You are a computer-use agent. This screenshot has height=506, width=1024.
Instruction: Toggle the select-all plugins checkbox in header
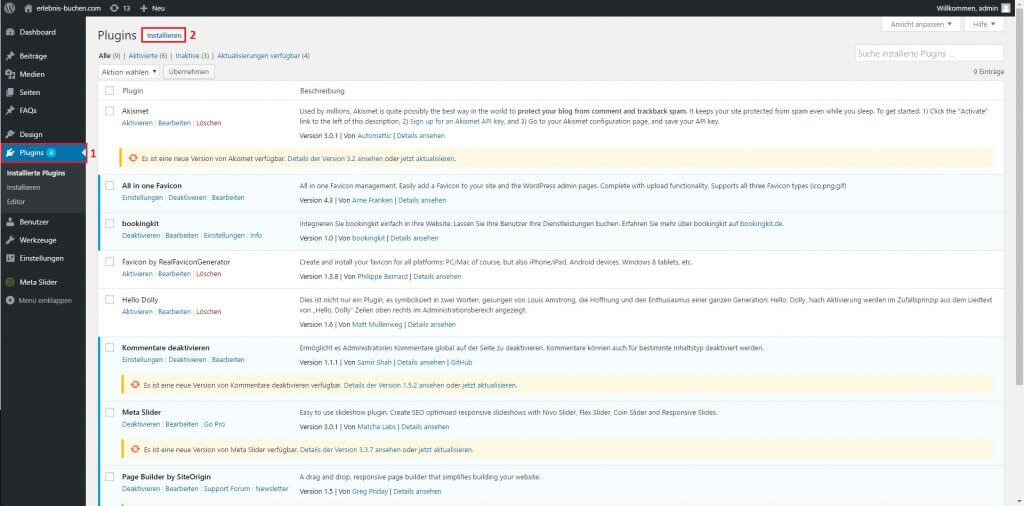(110, 91)
